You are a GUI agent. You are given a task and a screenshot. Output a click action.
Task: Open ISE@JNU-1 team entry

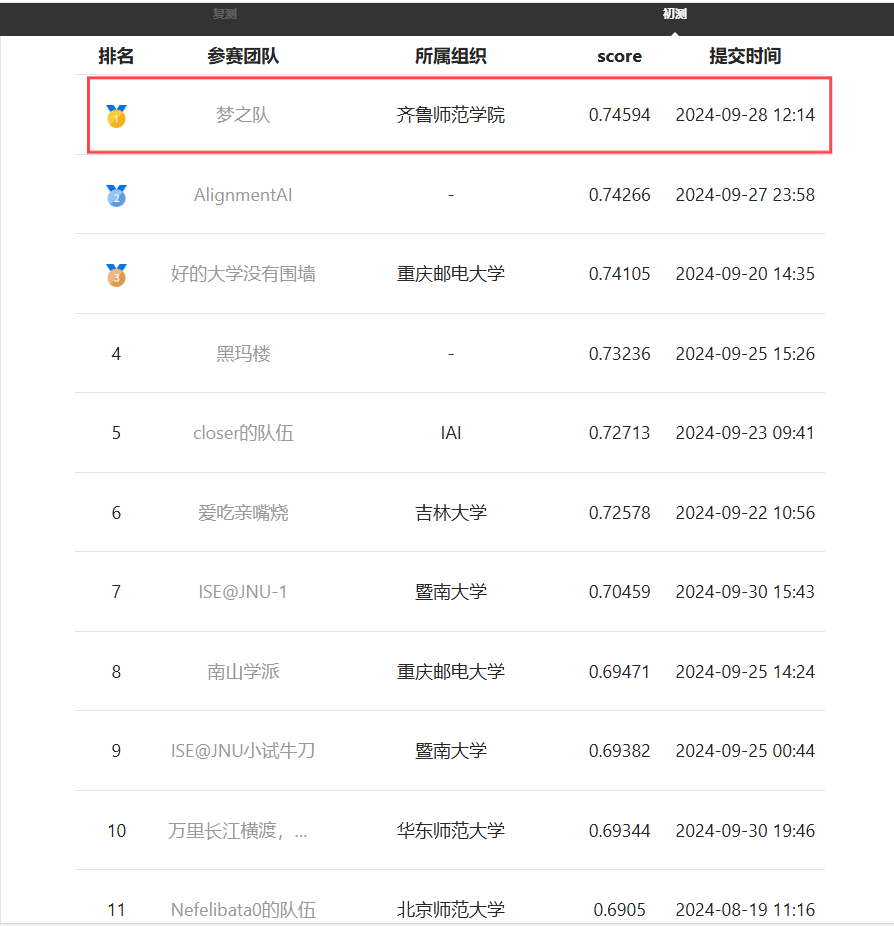243,592
